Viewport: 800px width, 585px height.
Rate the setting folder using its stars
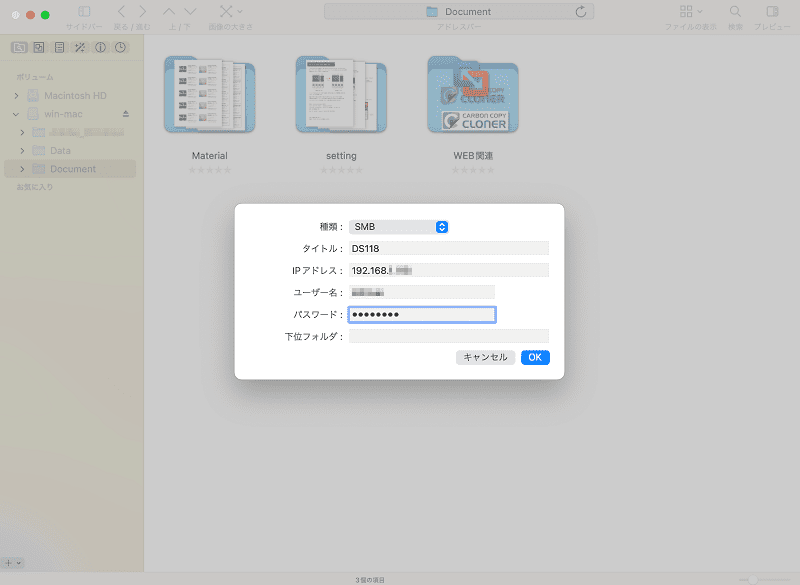click(x=341, y=170)
